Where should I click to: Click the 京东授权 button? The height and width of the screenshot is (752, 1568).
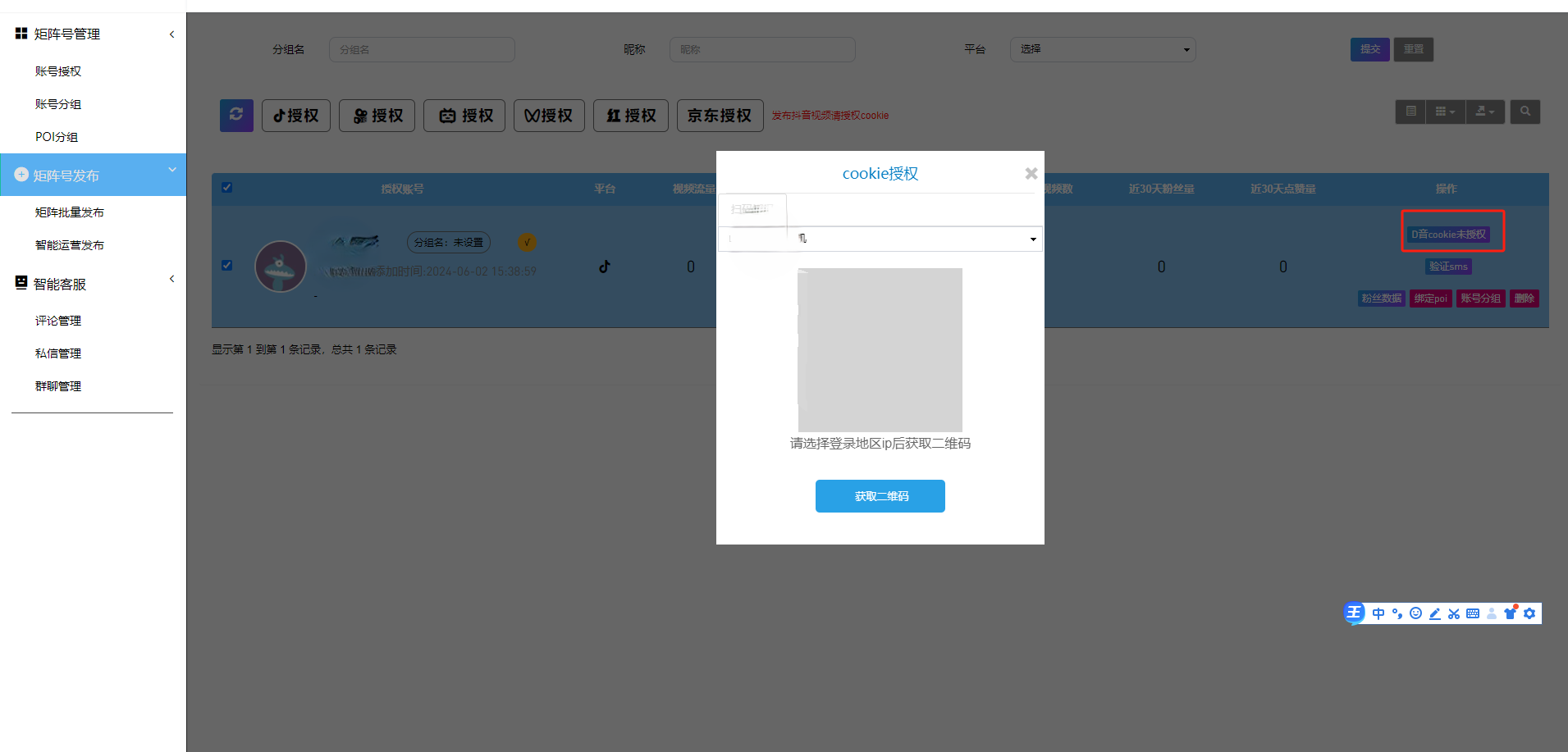[720, 116]
